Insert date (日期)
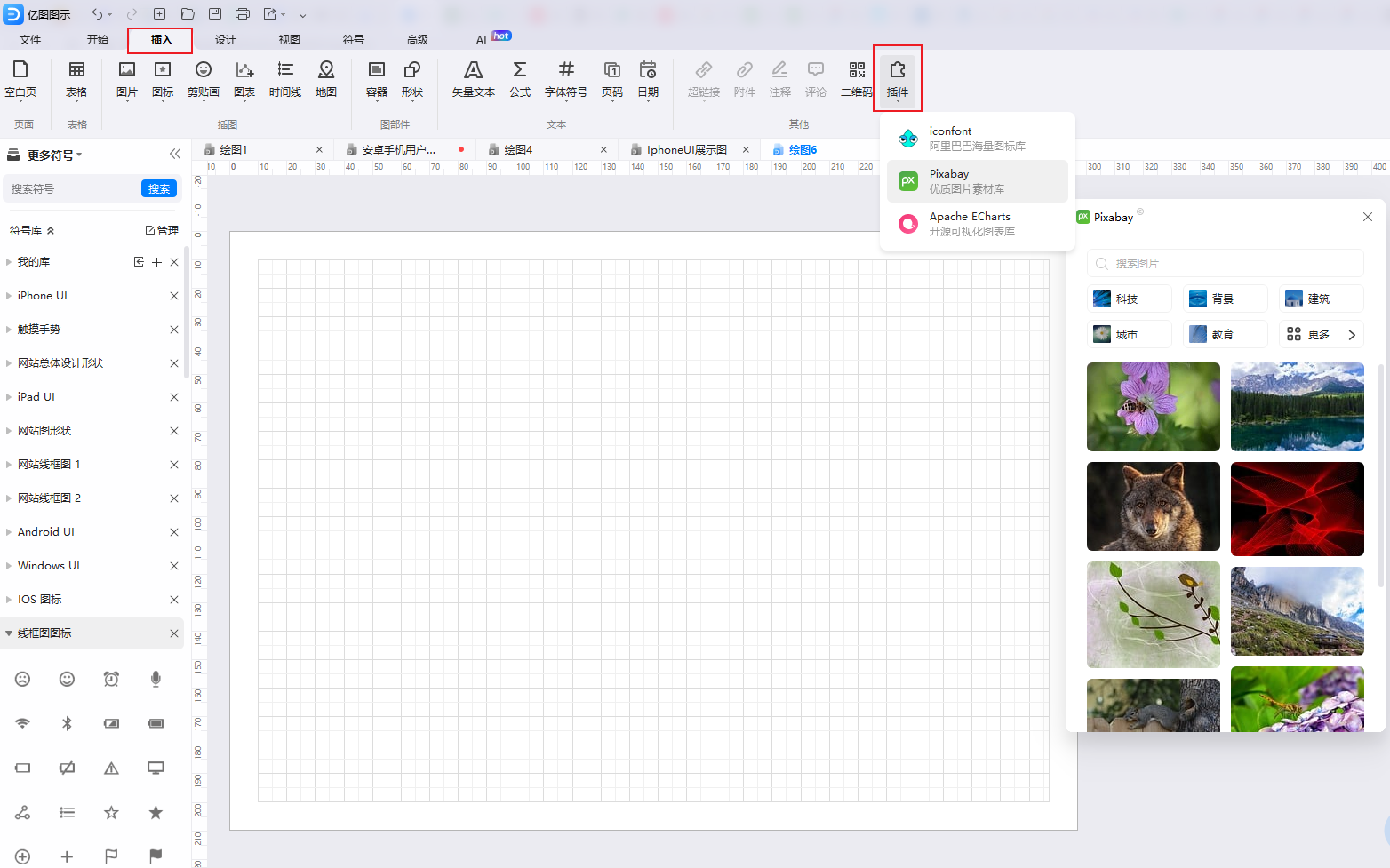 pos(648,79)
